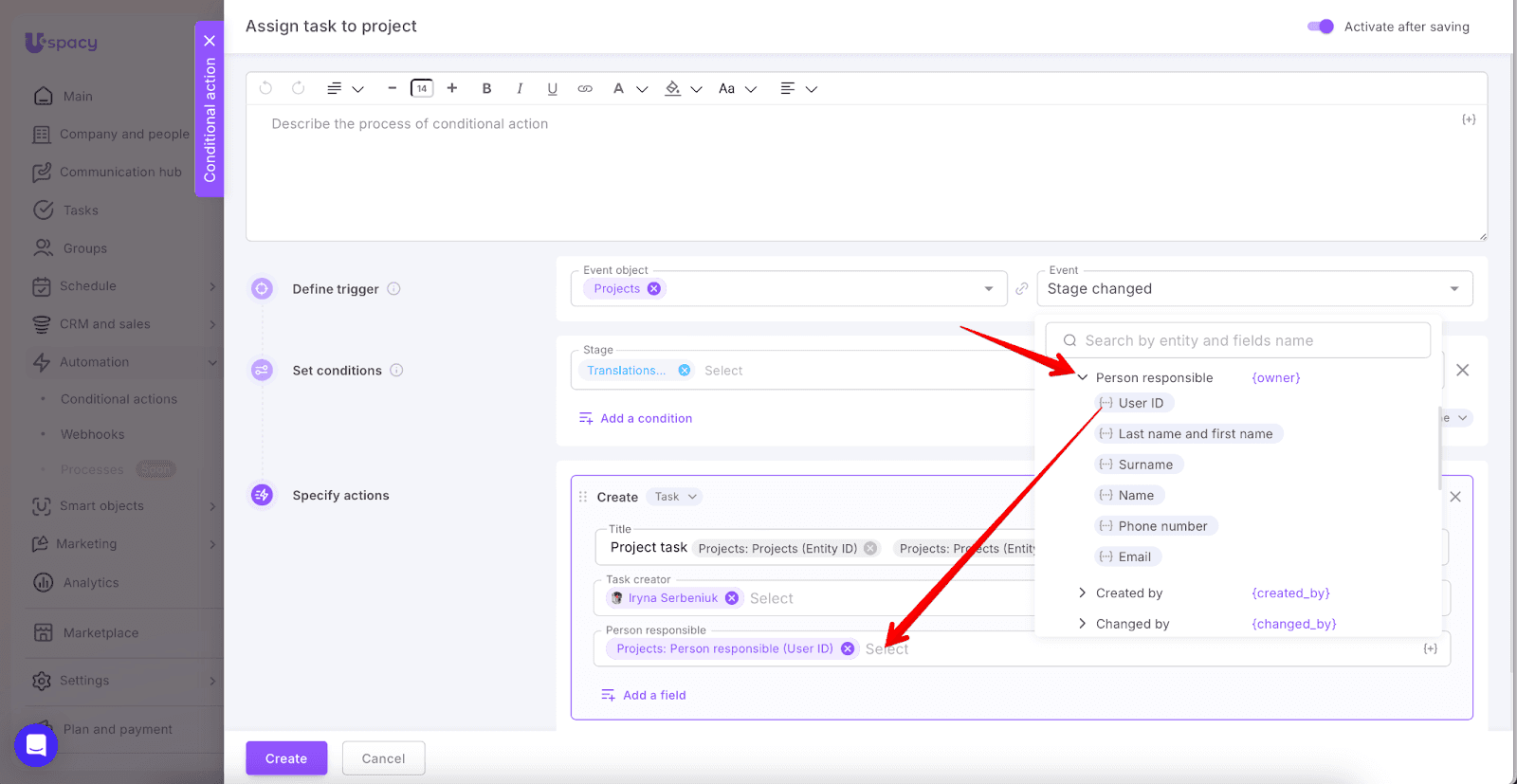1517x784 pixels.
Task: Apply underline formatting in editor
Action: click(552, 88)
